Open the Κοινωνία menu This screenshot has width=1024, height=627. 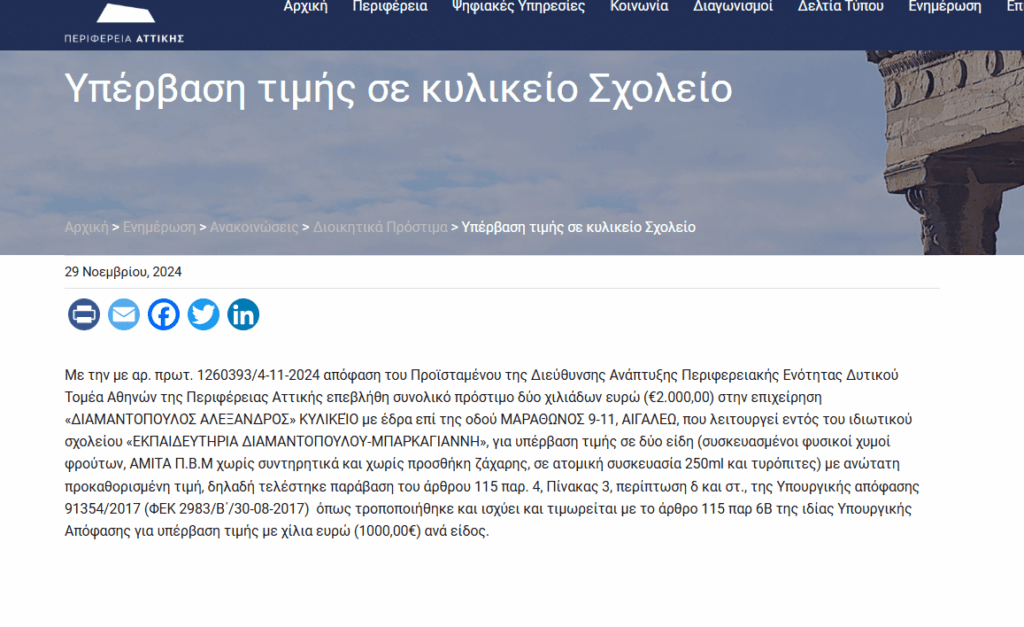tap(639, 7)
